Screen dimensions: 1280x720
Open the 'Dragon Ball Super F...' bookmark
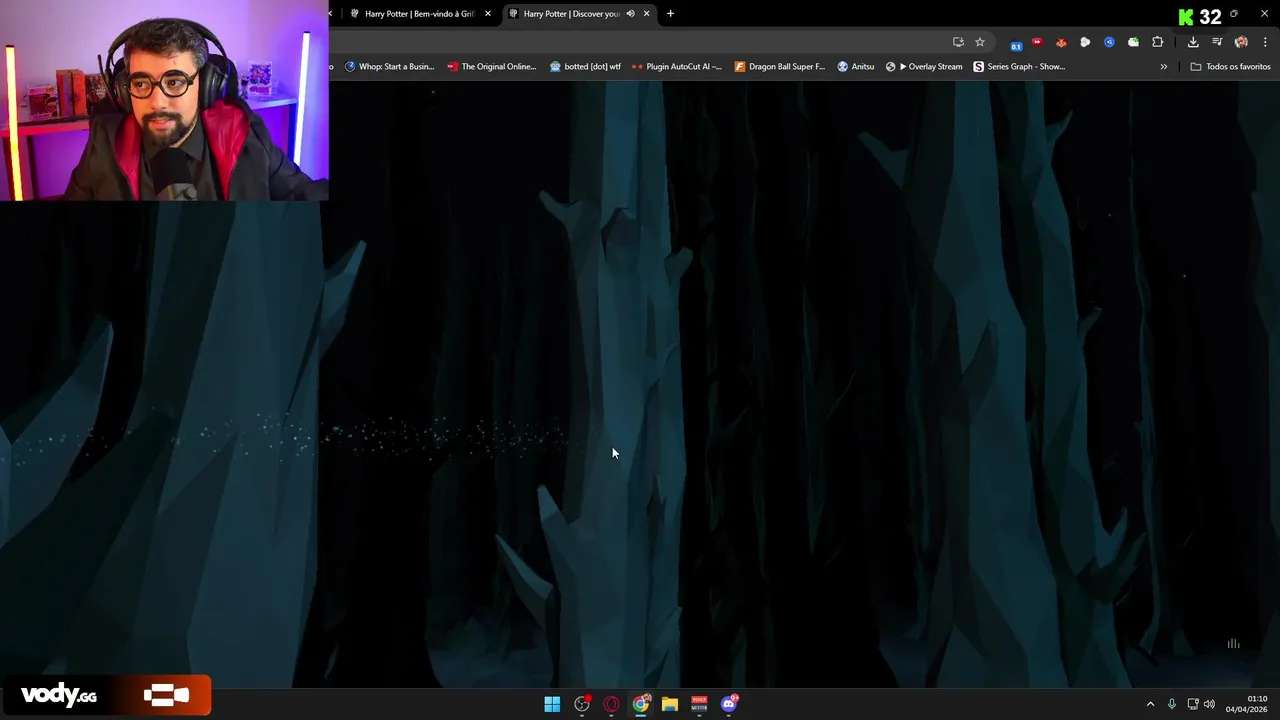[x=780, y=67]
